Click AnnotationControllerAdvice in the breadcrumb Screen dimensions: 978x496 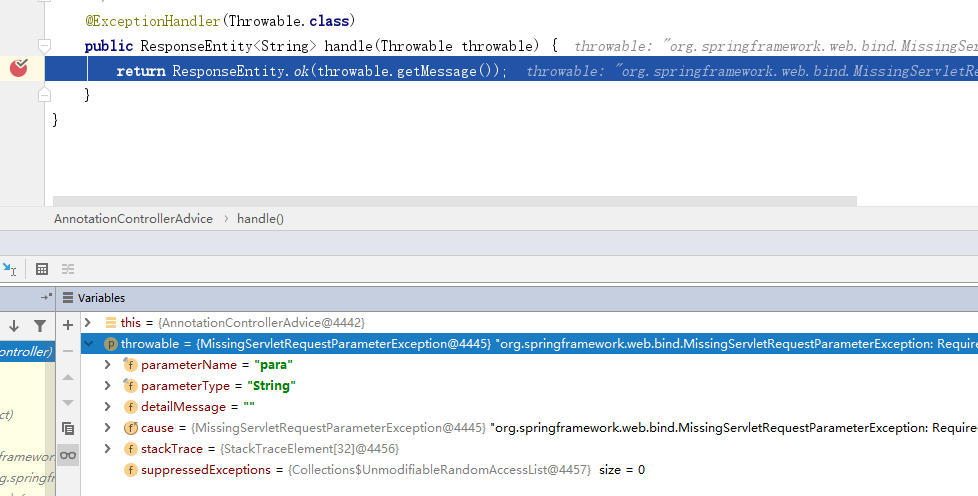[133, 218]
